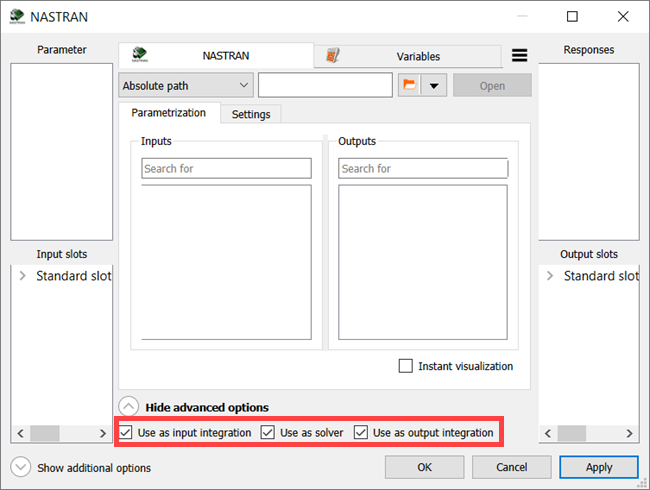Click the OK button
This screenshot has width=650, height=490.
pyautogui.click(x=424, y=467)
